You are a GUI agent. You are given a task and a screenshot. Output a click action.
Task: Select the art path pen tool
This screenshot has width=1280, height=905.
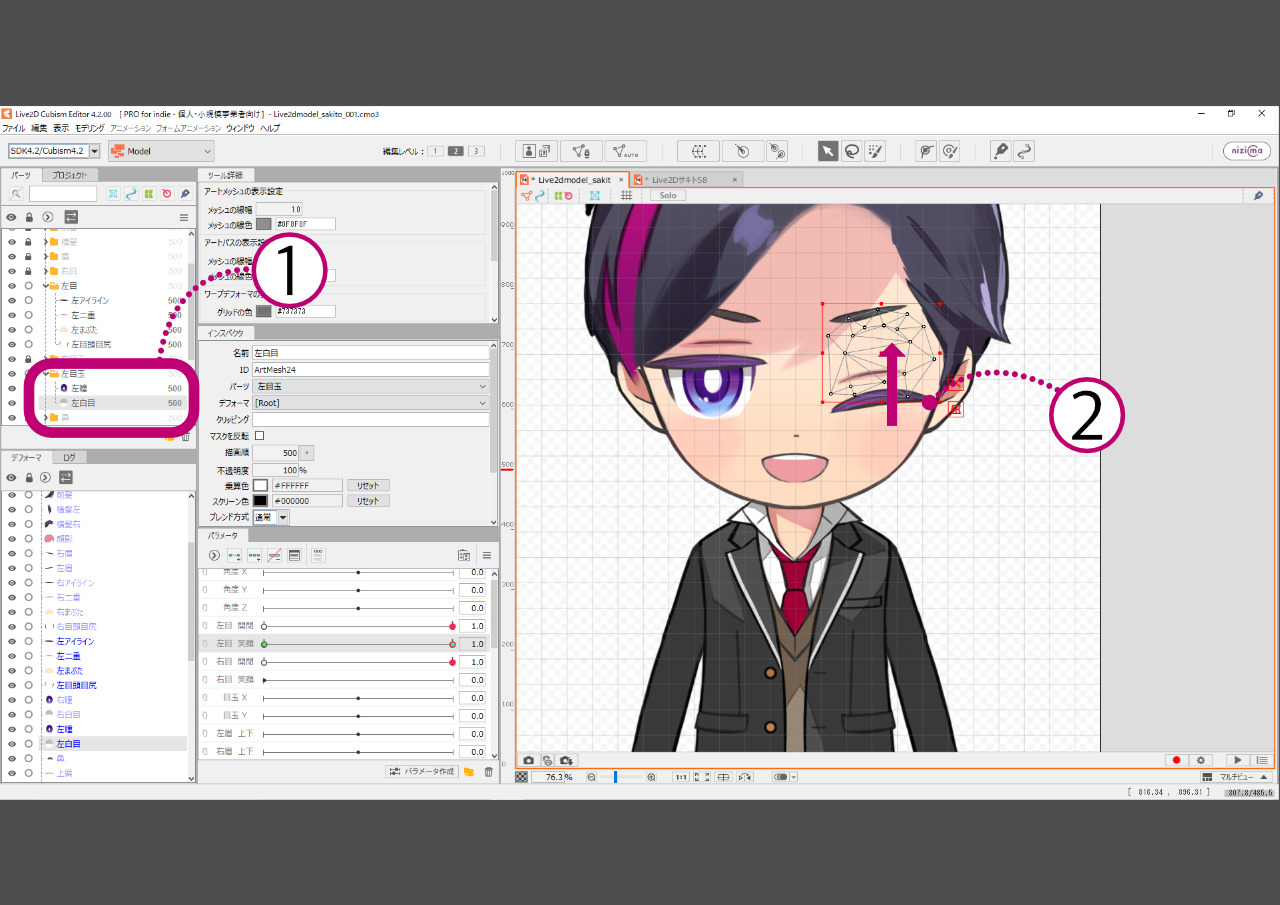coord(1000,151)
